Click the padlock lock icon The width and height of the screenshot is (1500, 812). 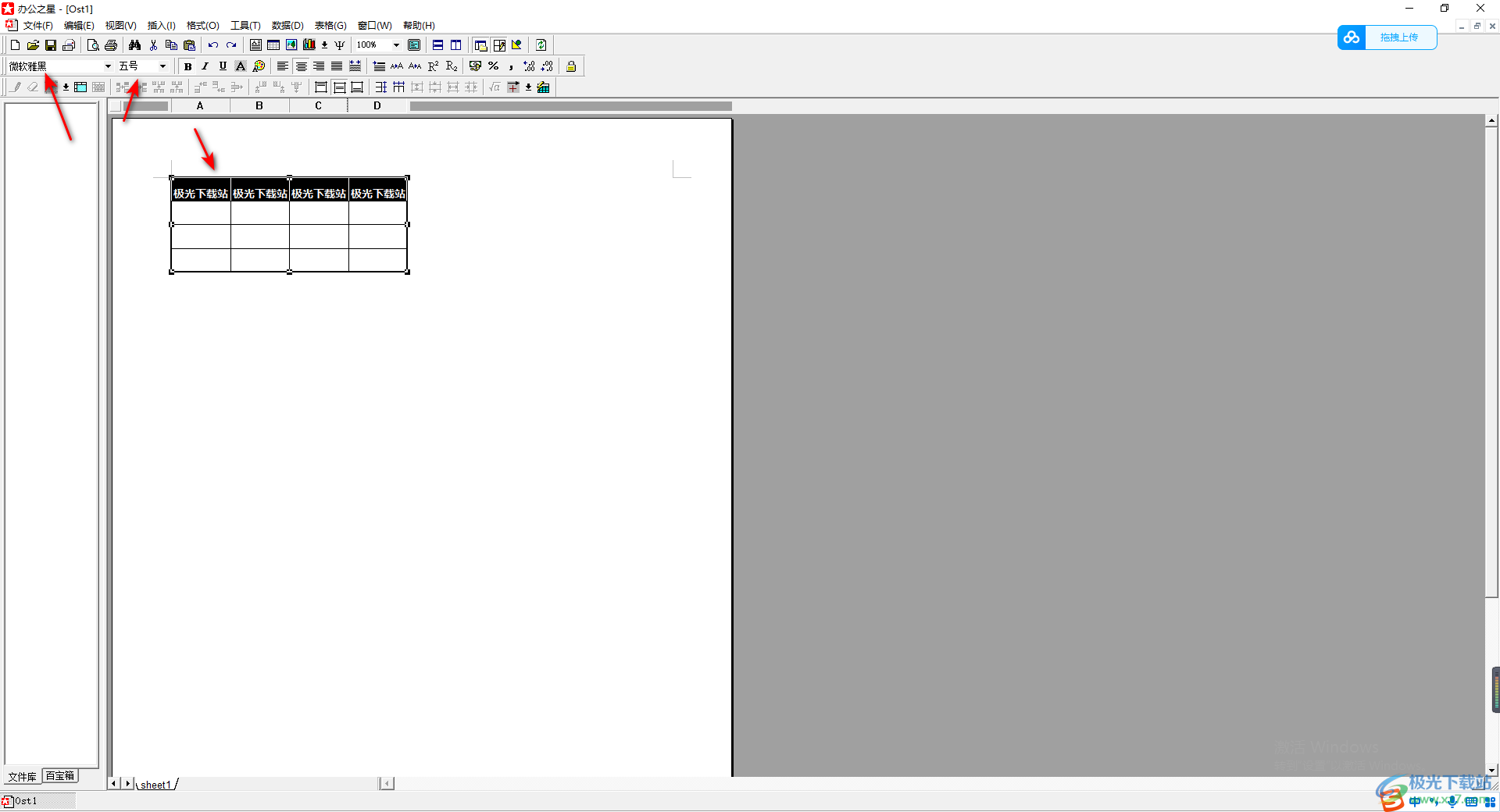(571, 66)
